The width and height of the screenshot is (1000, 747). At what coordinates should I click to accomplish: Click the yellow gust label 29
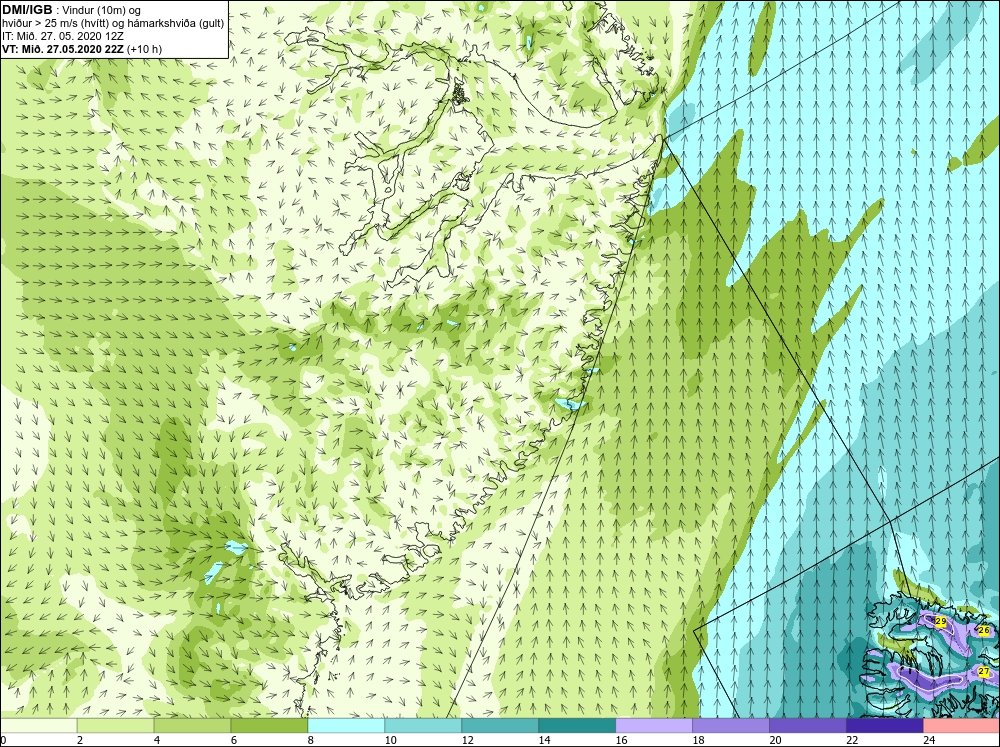941,621
